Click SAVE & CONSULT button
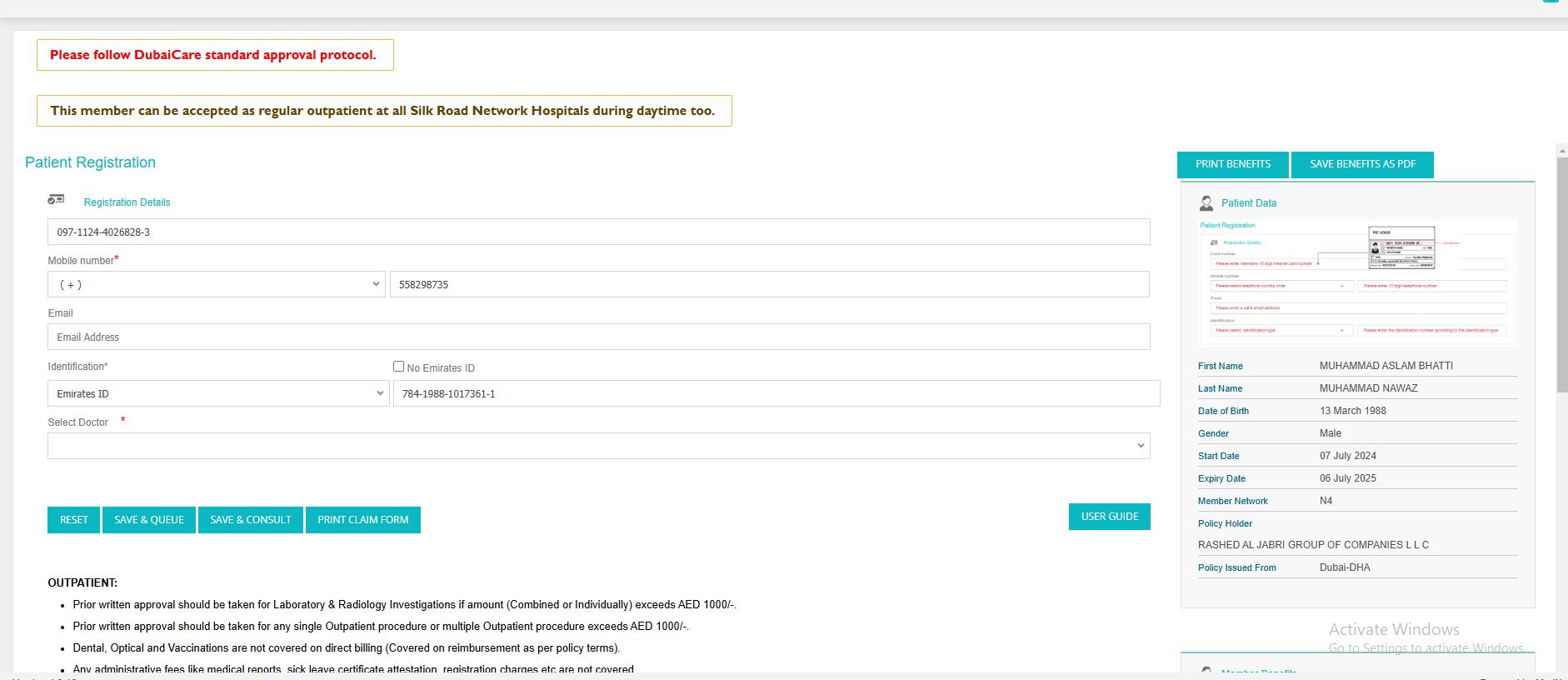The height and width of the screenshot is (680, 1568). [x=251, y=520]
